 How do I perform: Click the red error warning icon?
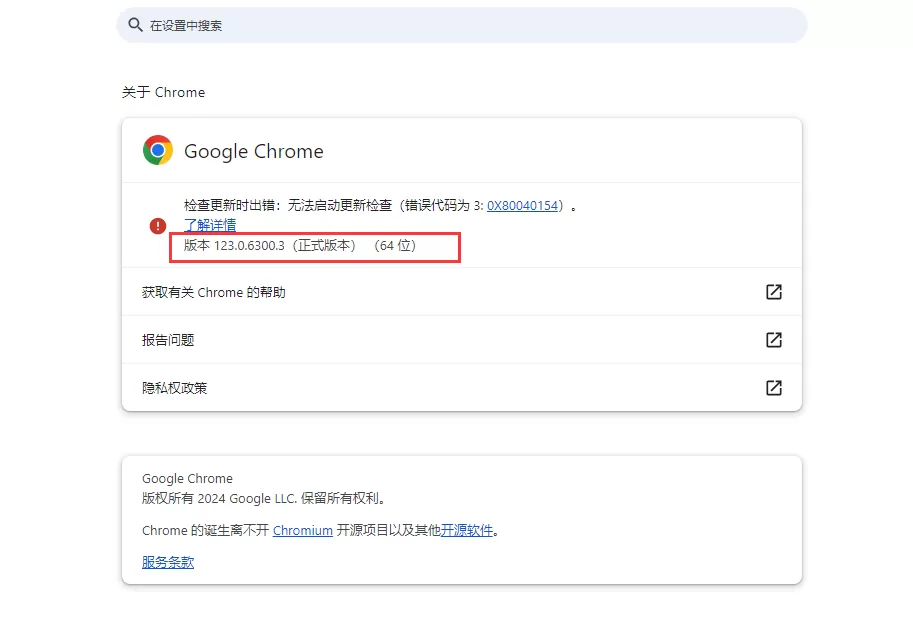point(158,226)
